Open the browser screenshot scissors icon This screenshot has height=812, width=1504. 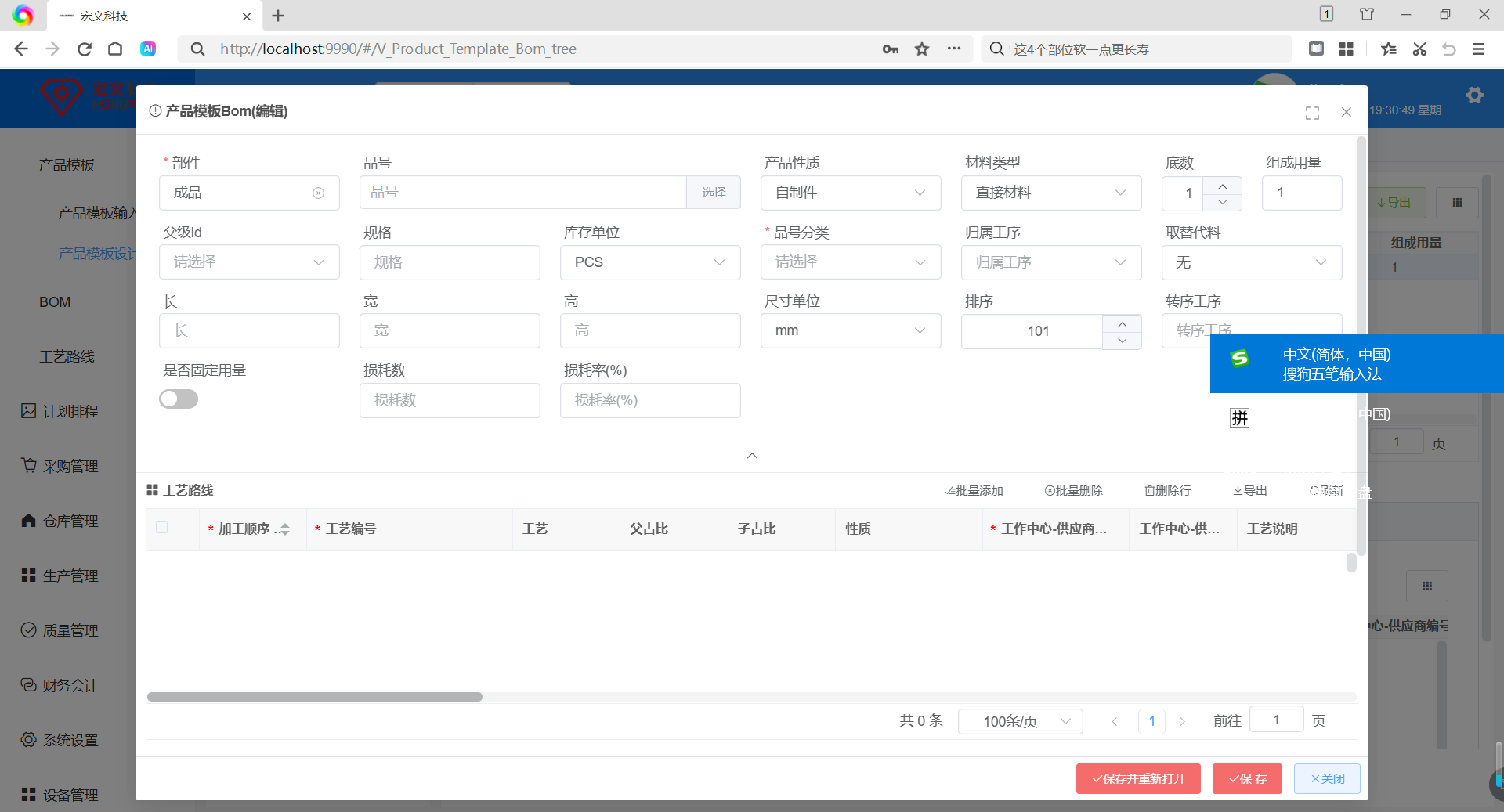tap(1419, 49)
